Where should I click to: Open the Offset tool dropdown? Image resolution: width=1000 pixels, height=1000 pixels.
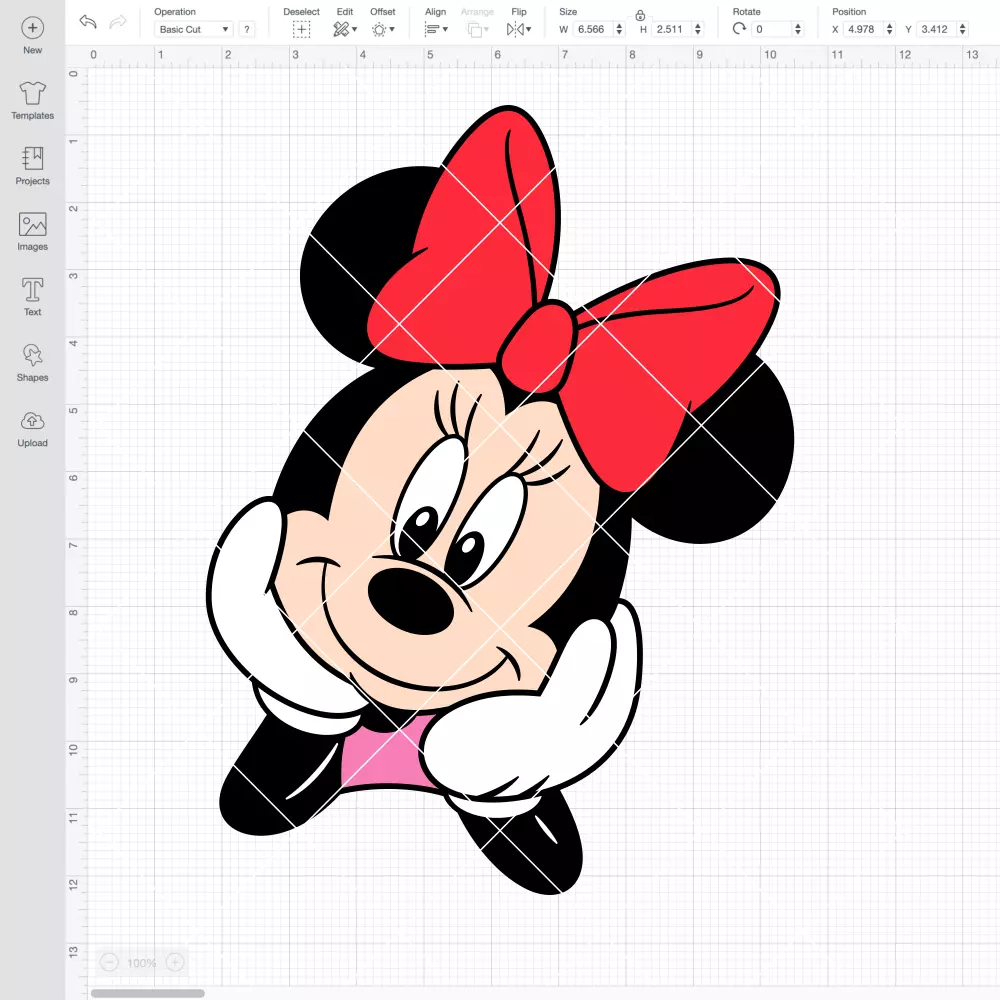click(383, 29)
